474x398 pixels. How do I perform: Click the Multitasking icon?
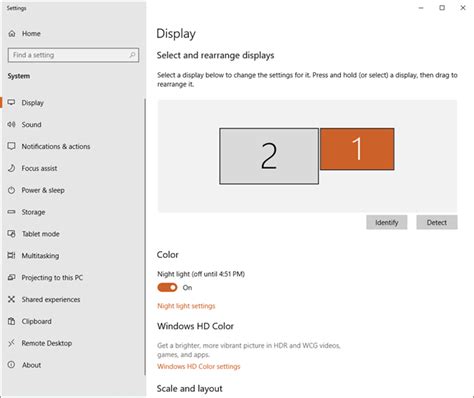12,256
